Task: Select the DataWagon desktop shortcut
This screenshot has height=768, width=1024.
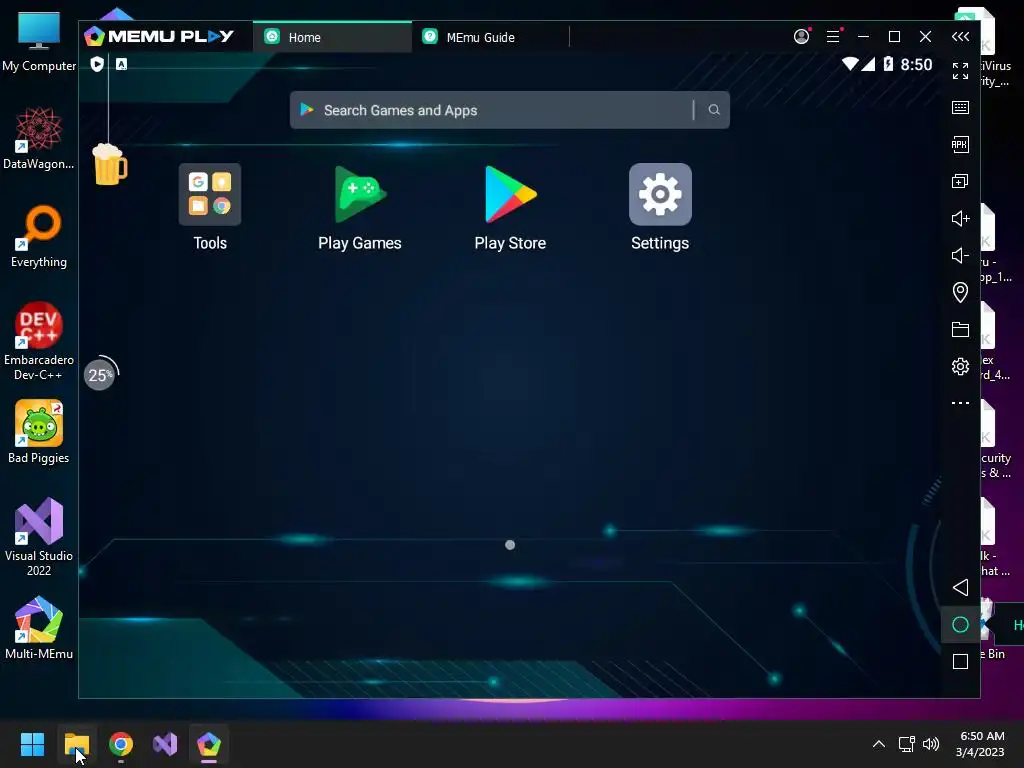Action: click(39, 138)
